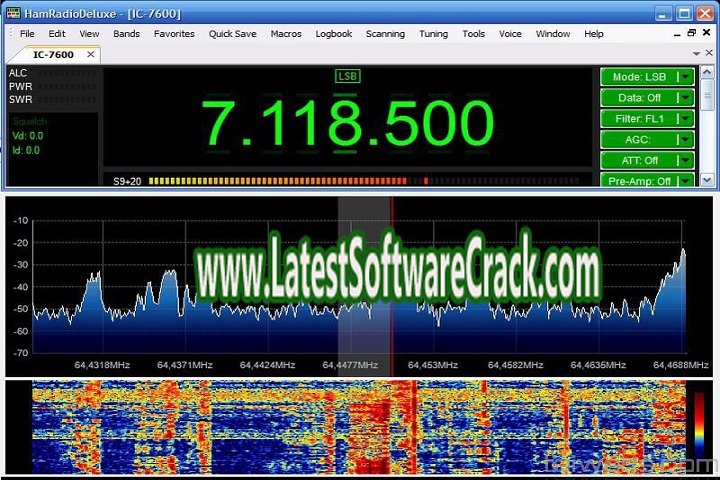Toggle the Data: Off button
The height and width of the screenshot is (480, 720).
pos(638,97)
